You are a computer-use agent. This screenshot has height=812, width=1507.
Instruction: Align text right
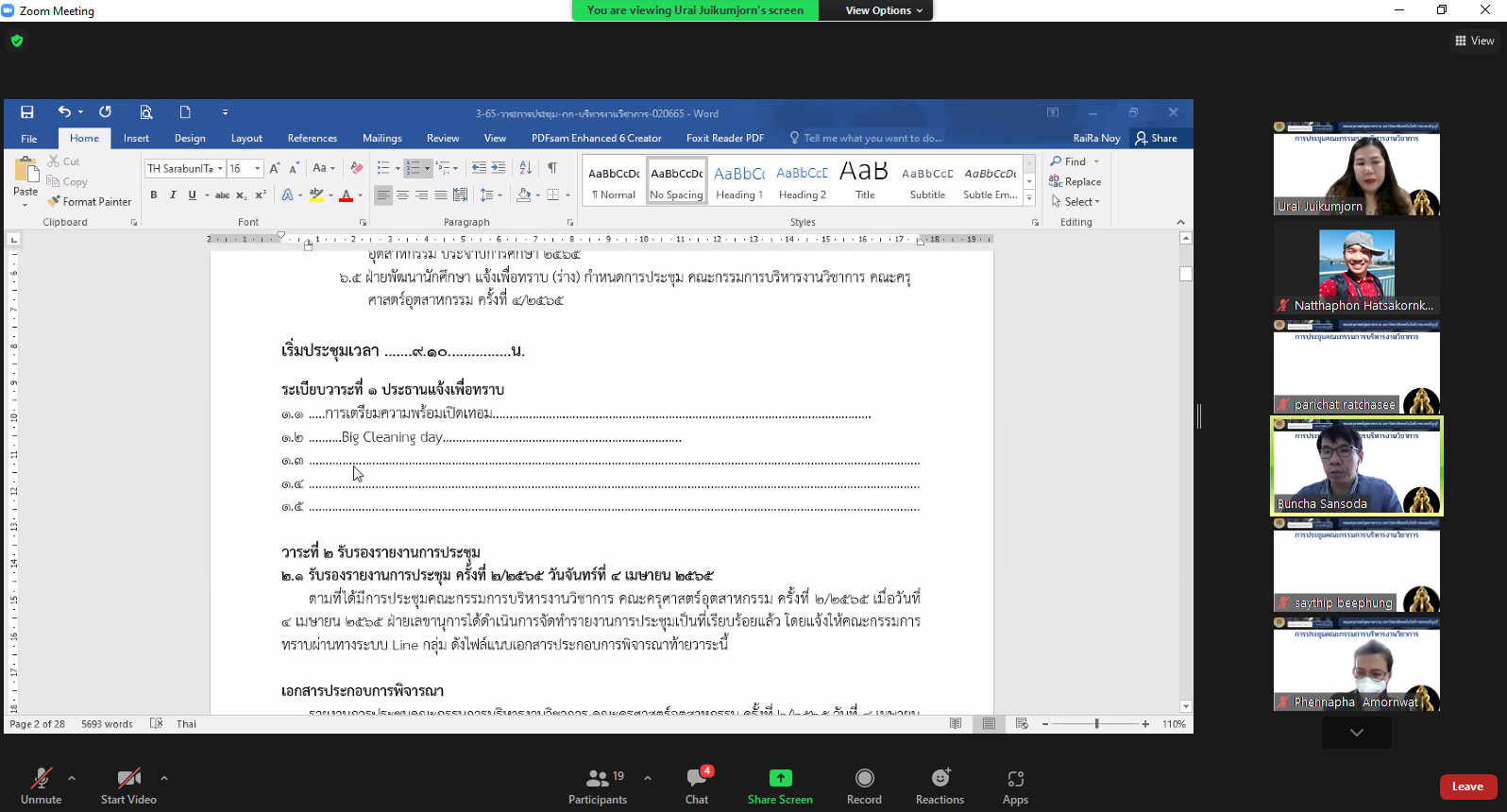(421, 195)
